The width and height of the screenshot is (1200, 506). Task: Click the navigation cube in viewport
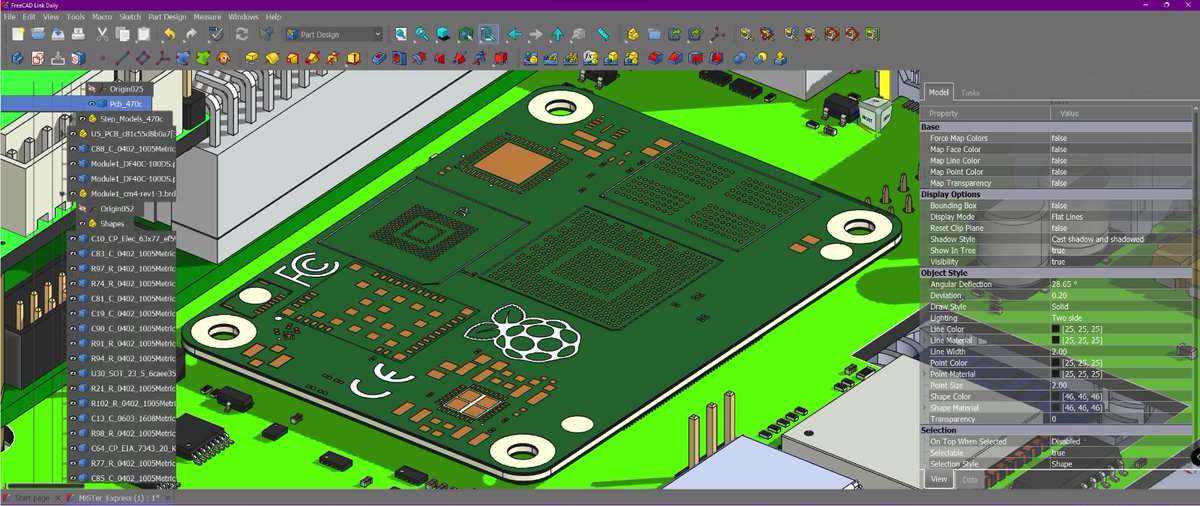876,113
